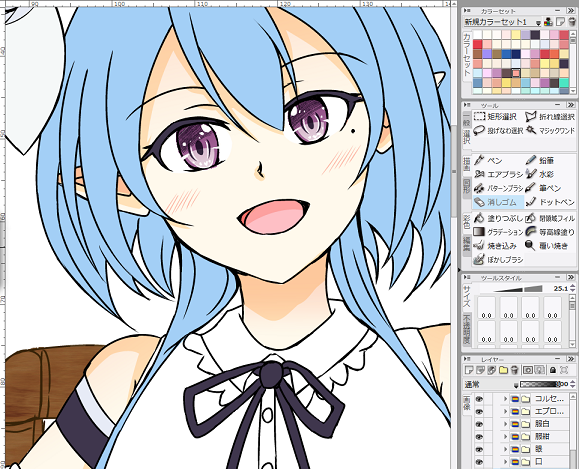The width and height of the screenshot is (579, 469).
Task: Select the 鉛筆 pencil tool
Action: 539,160
